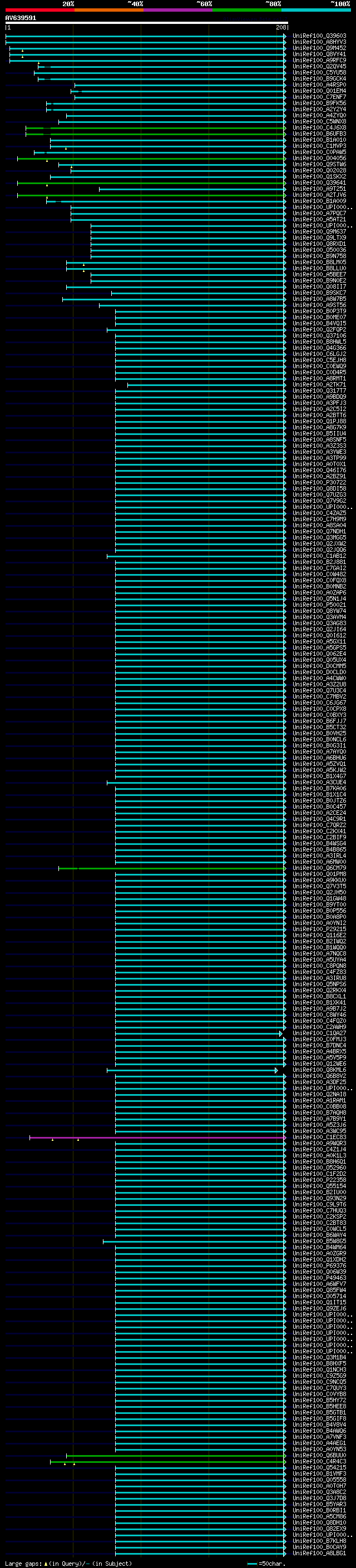356x1568 pixels.
Task: Click the UniRef100_O04056 hit label
Action: point(319,159)
